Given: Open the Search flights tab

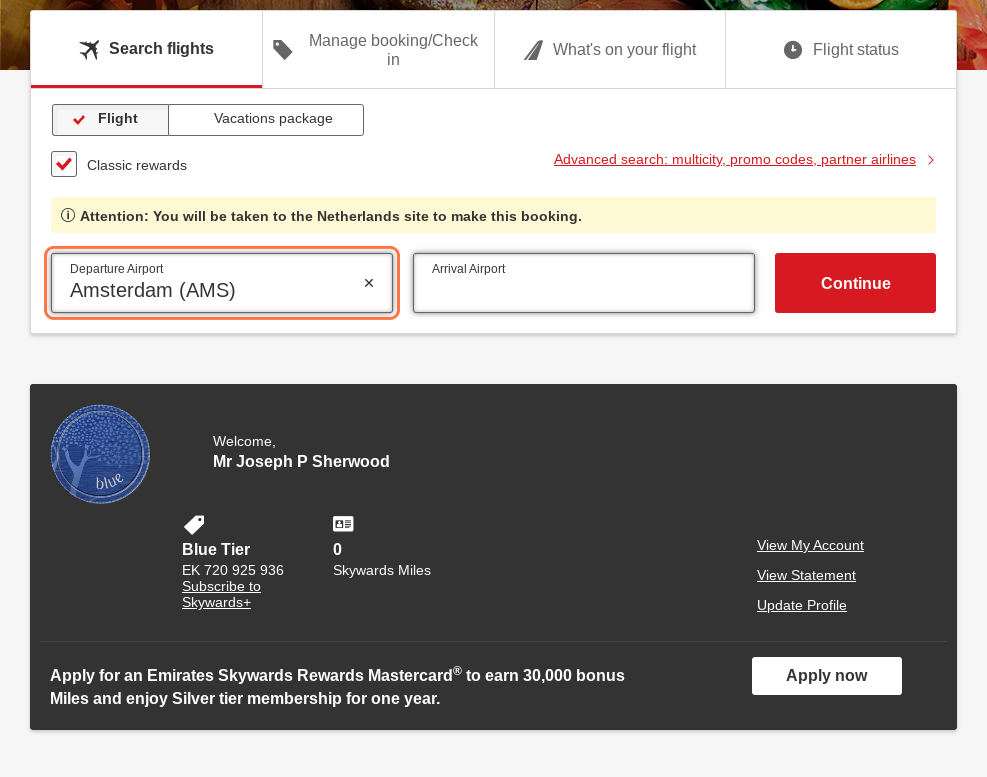Looking at the screenshot, I should click(146, 49).
